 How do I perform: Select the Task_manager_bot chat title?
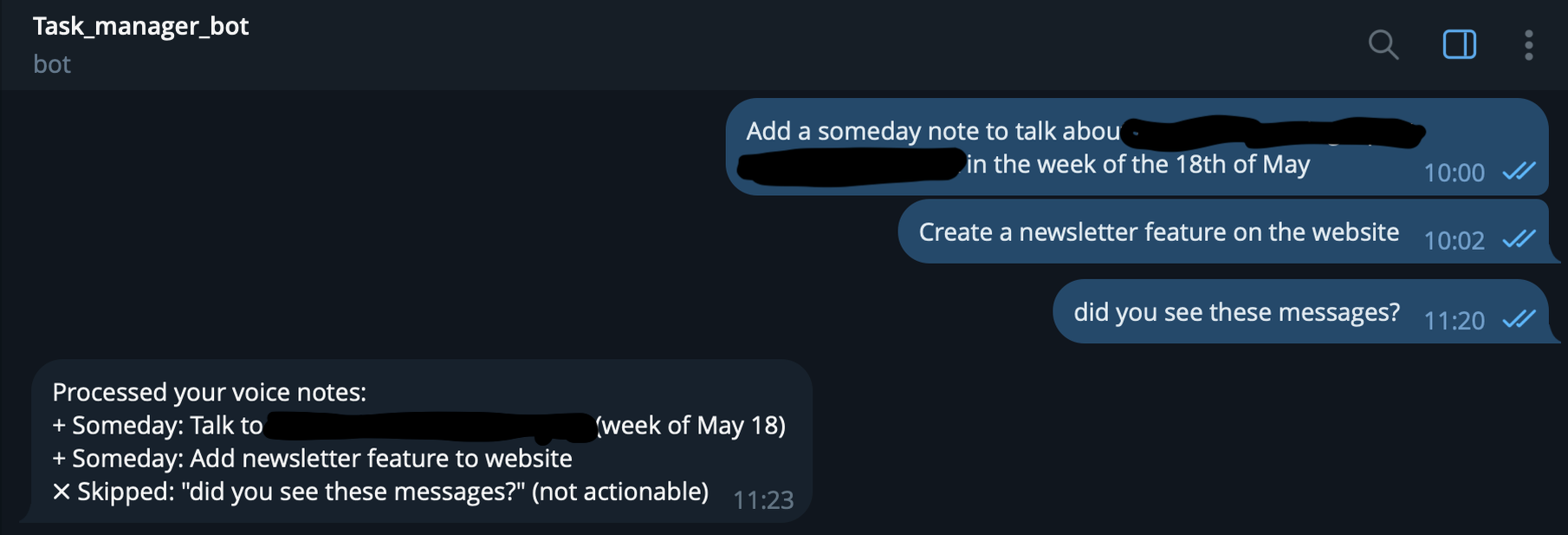point(140,26)
